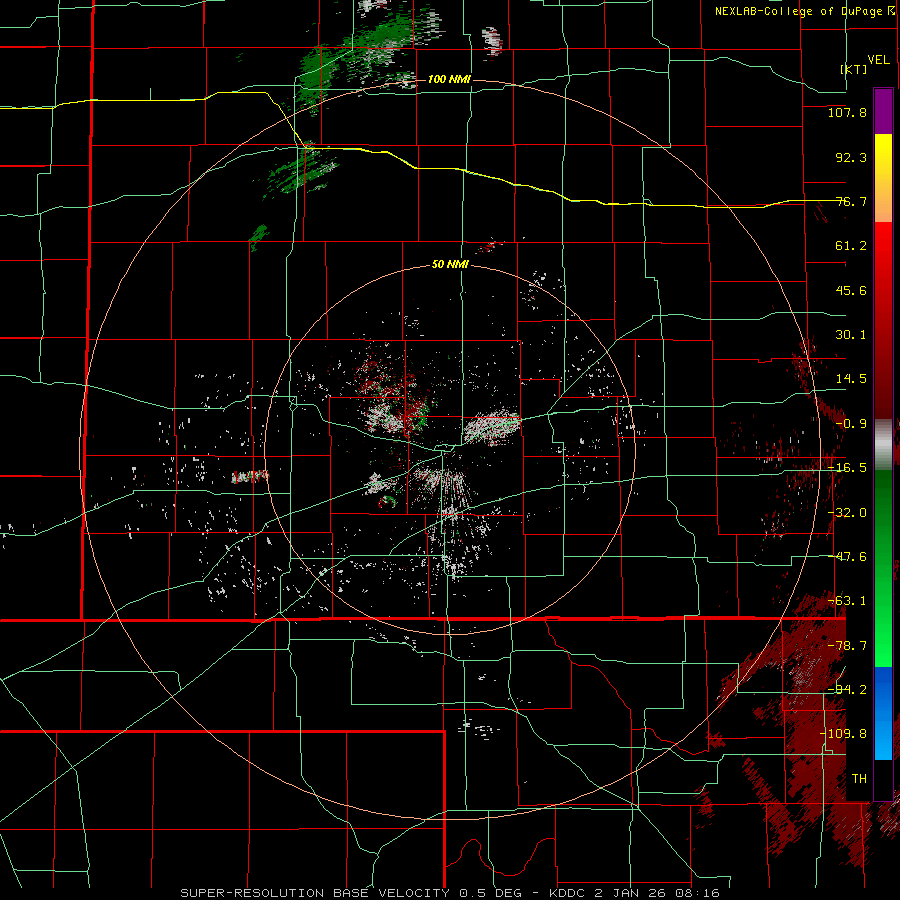Viewport: 900px width, 900px height.
Task: Click the SUPER-RESOLUTION BASE VELOCITY caption
Action: click(x=315, y=893)
